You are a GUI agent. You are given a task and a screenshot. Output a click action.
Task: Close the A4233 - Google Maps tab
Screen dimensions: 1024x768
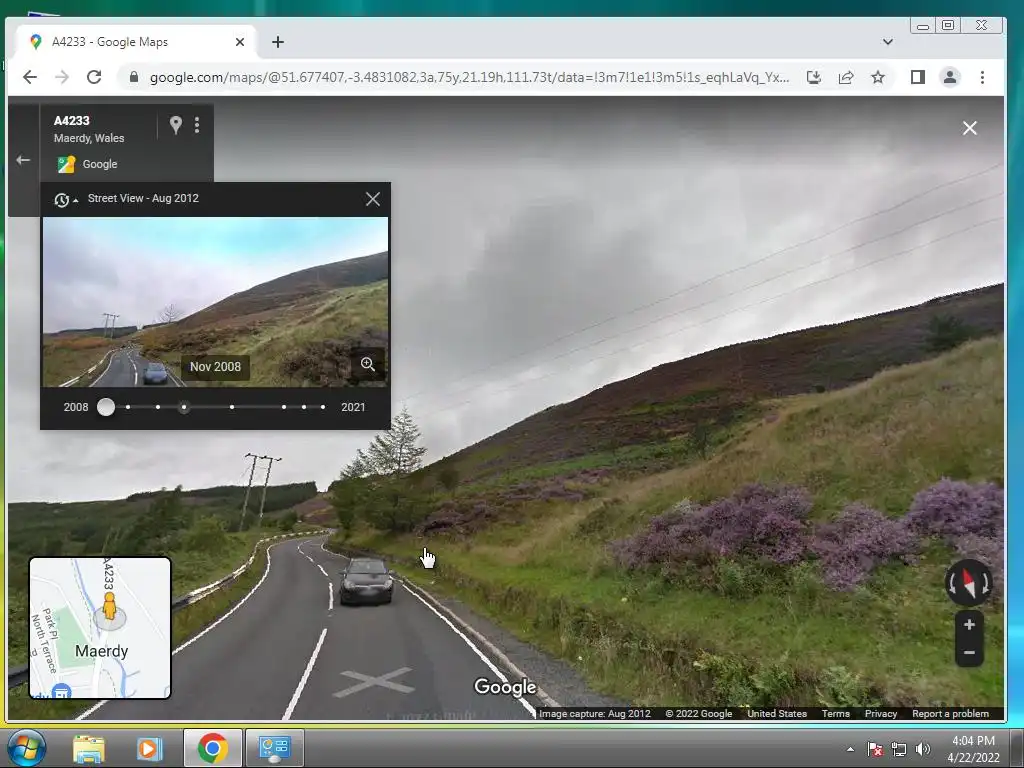pyautogui.click(x=240, y=42)
